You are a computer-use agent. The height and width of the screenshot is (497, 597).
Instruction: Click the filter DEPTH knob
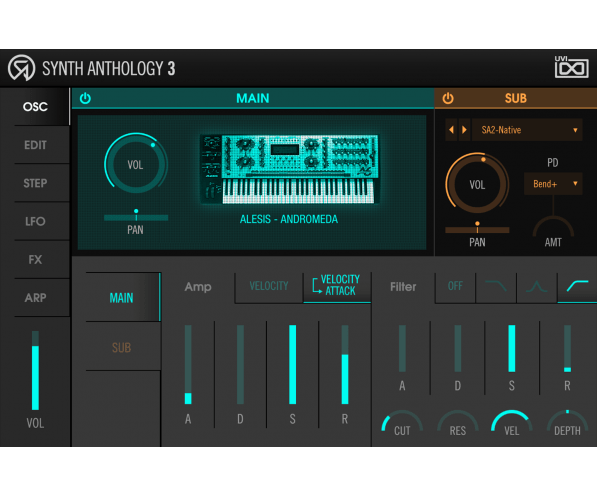(x=567, y=423)
